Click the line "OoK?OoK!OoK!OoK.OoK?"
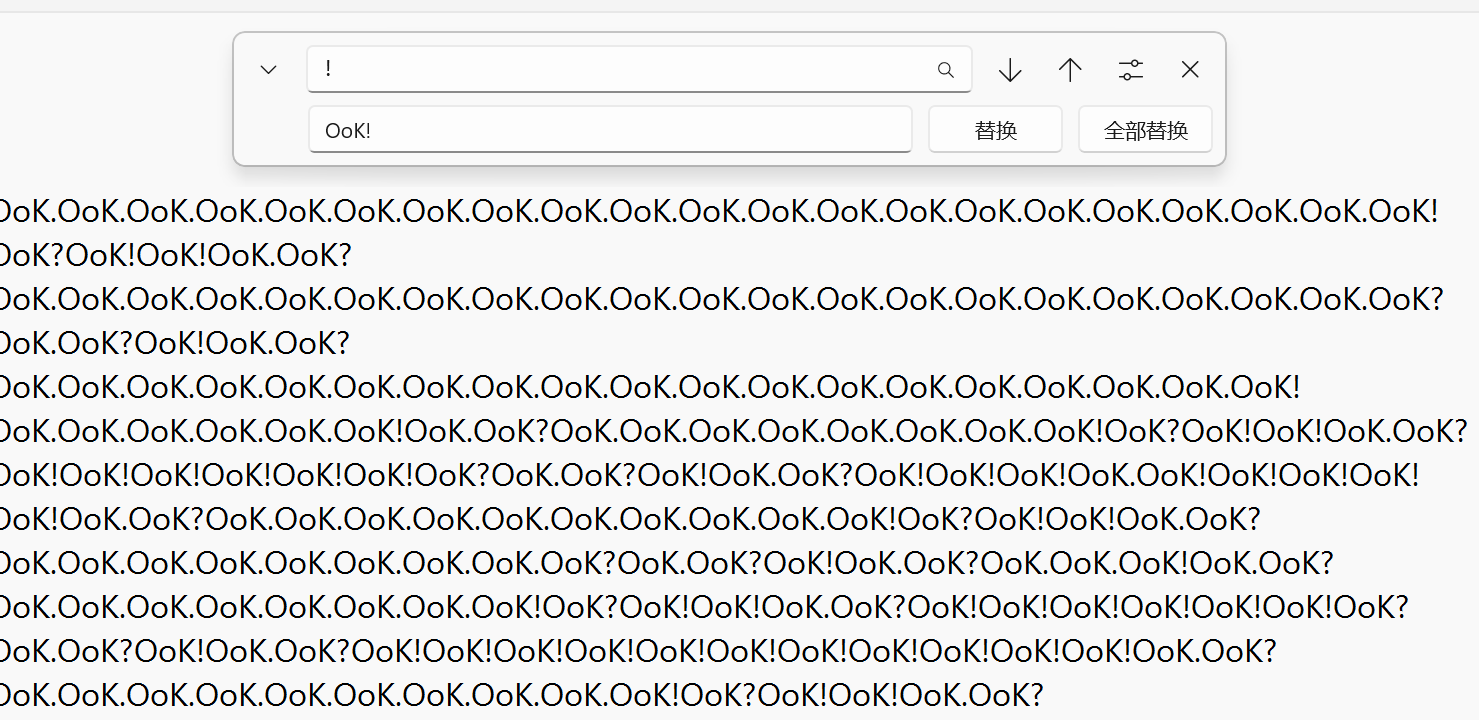Image resolution: width=1479 pixels, height=720 pixels. click(x=175, y=256)
